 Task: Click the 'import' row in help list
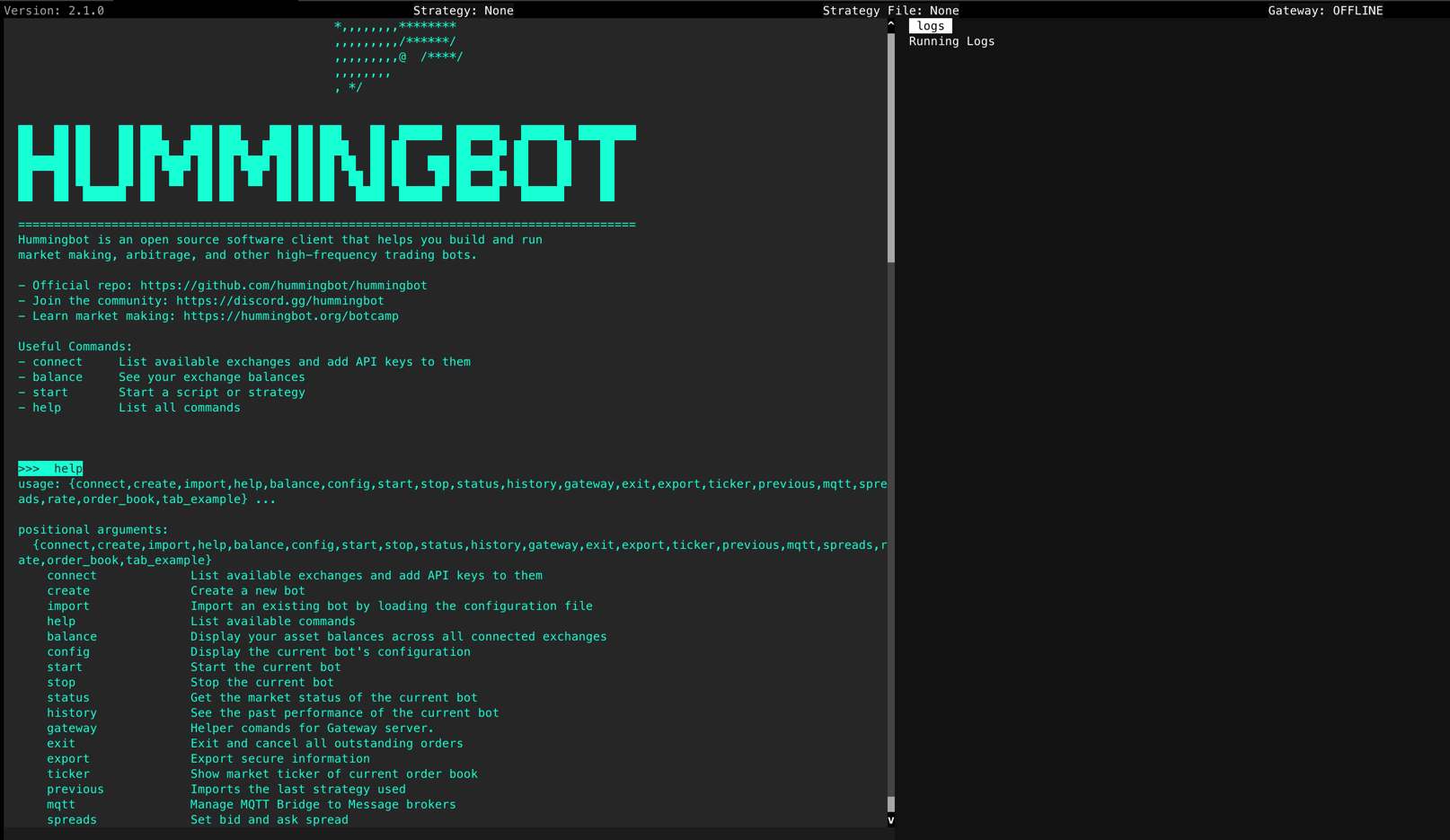coord(320,606)
